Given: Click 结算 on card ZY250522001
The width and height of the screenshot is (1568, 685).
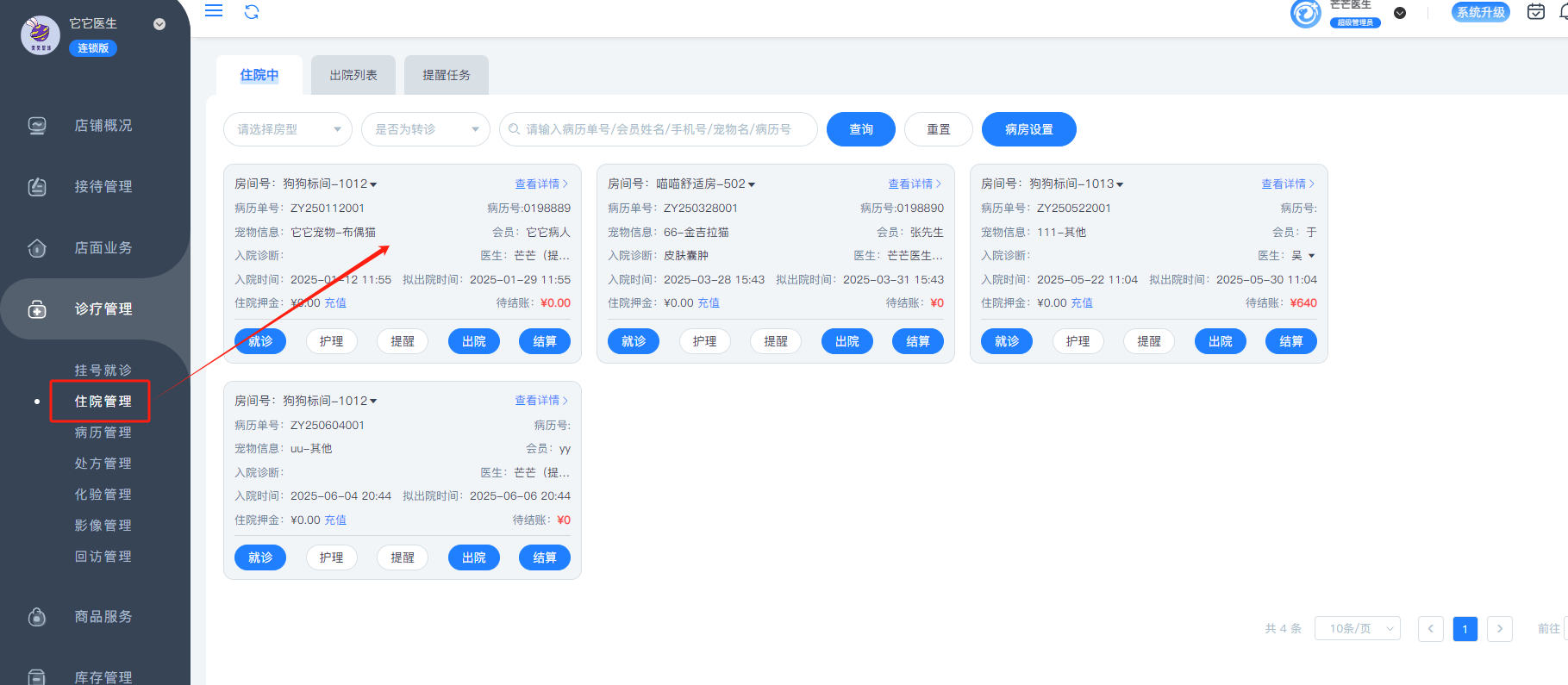Looking at the screenshot, I should [1291, 341].
